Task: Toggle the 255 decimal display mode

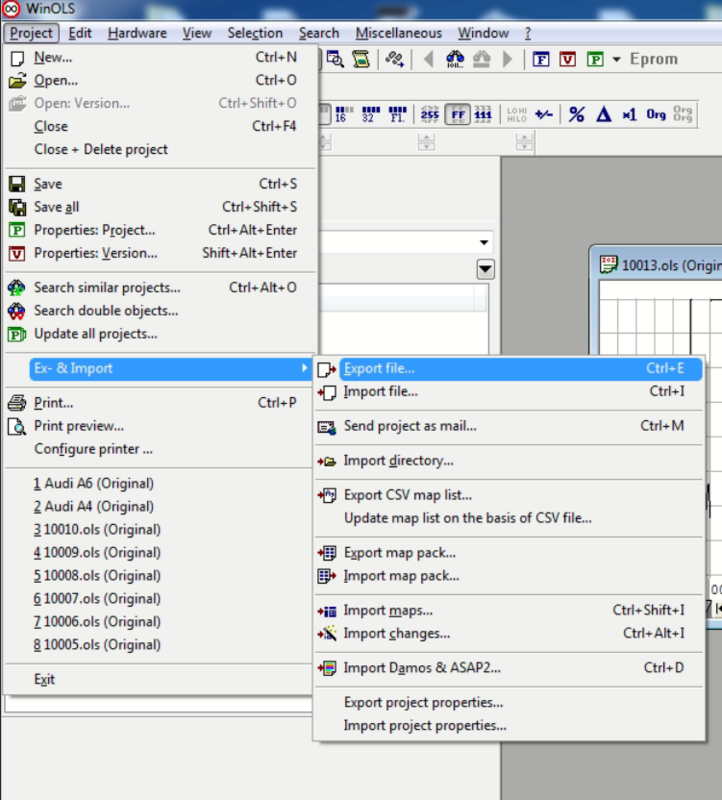Action: click(x=430, y=114)
